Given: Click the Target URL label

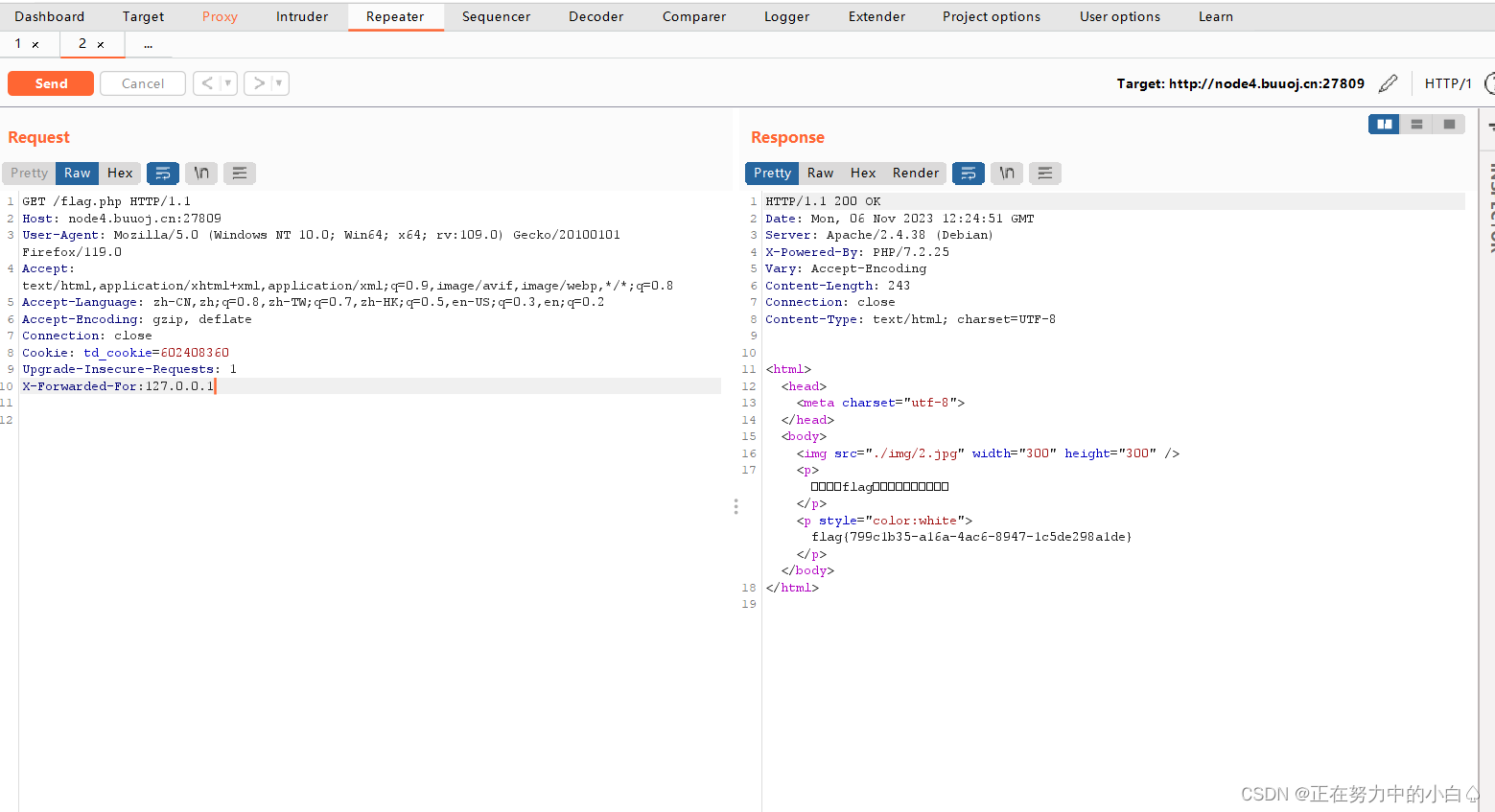Looking at the screenshot, I should (1240, 83).
